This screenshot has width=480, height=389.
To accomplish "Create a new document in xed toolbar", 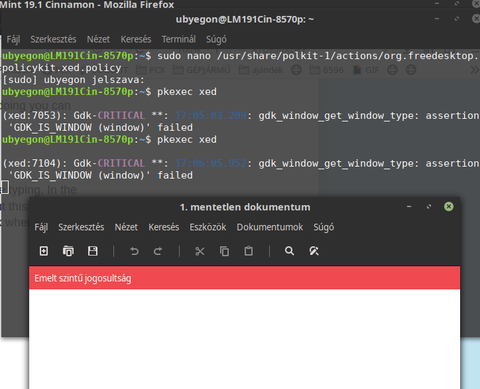I will tap(44, 251).
